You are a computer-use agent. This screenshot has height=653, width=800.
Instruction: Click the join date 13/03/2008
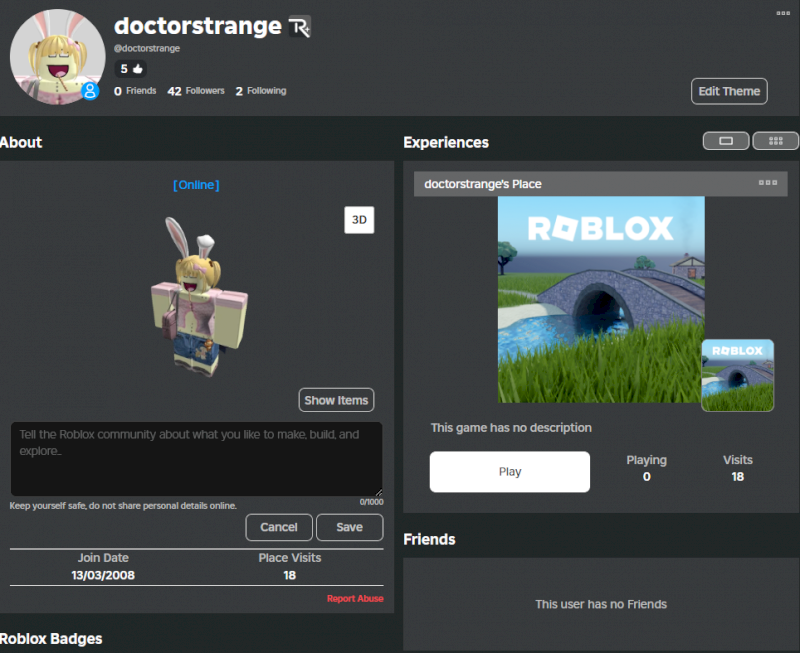pos(103,575)
